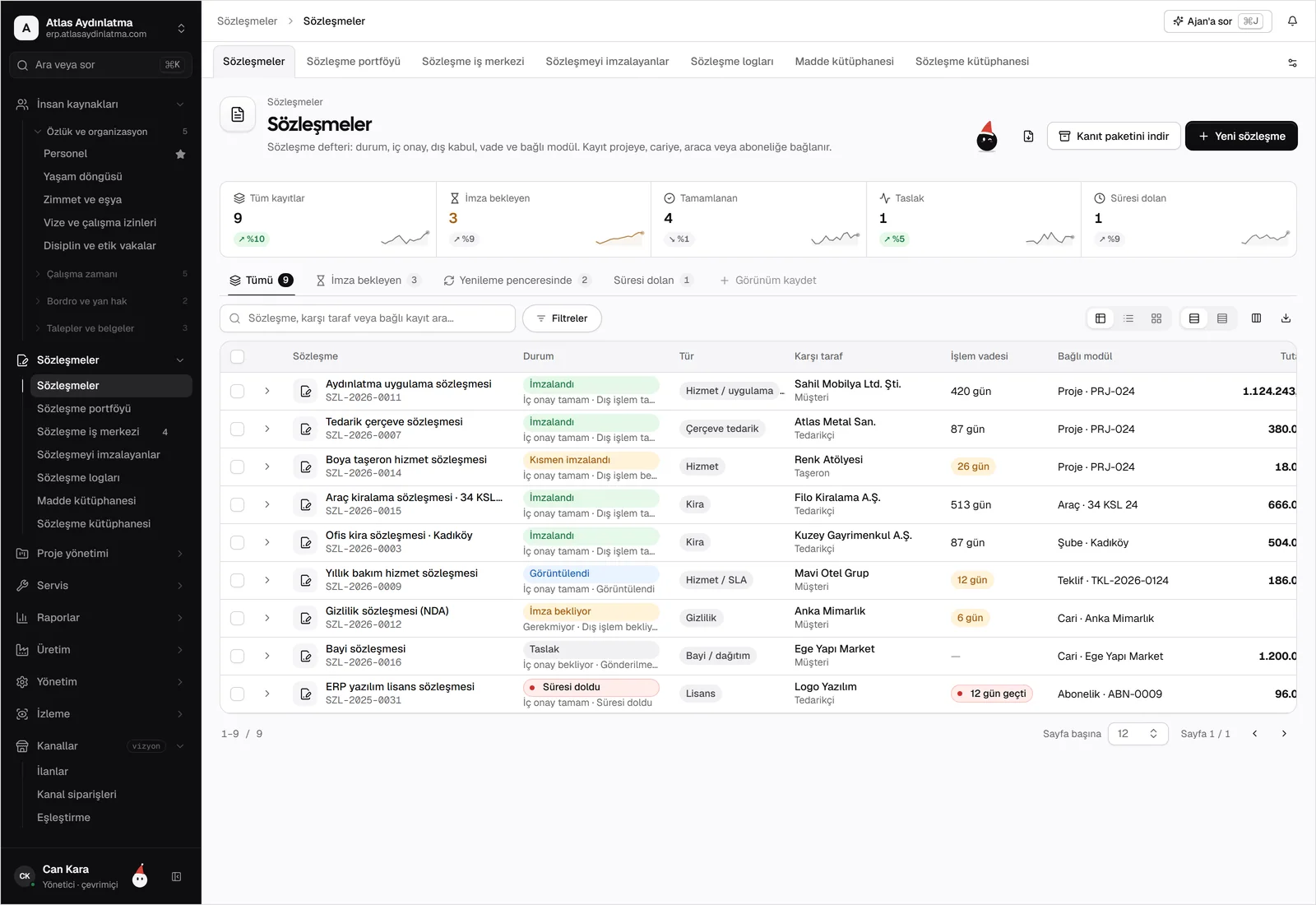The width and height of the screenshot is (1316, 905).
Task: Open the Sözleşme logları tab
Action: tap(732, 62)
